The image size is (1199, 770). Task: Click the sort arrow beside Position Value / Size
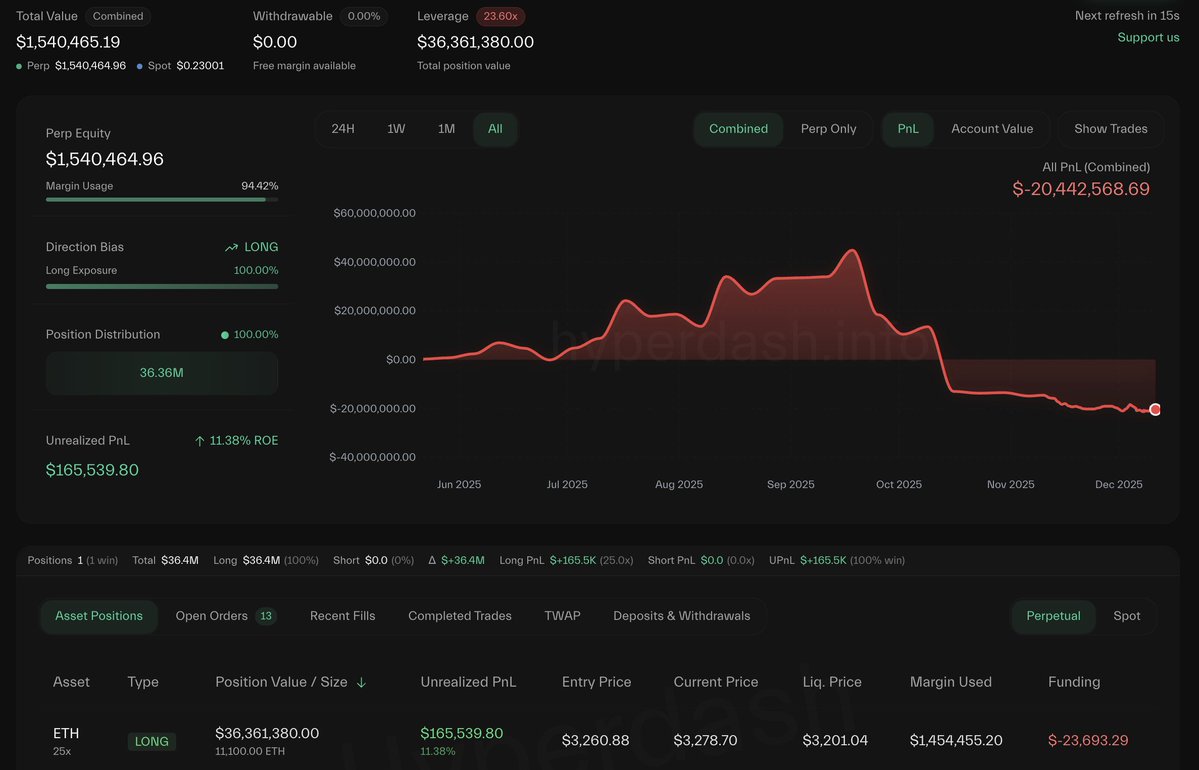click(x=361, y=682)
